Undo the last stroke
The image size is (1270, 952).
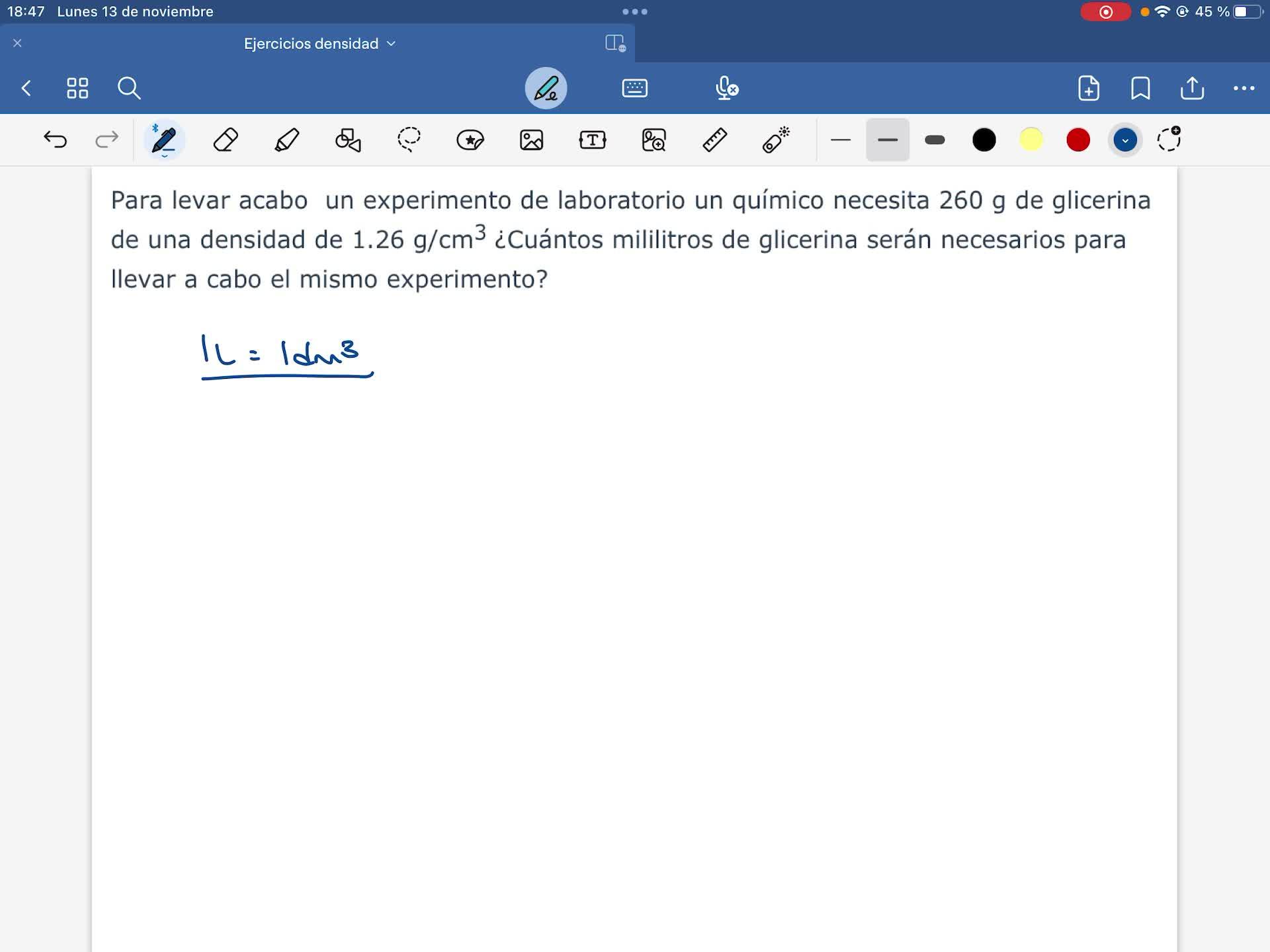56,140
